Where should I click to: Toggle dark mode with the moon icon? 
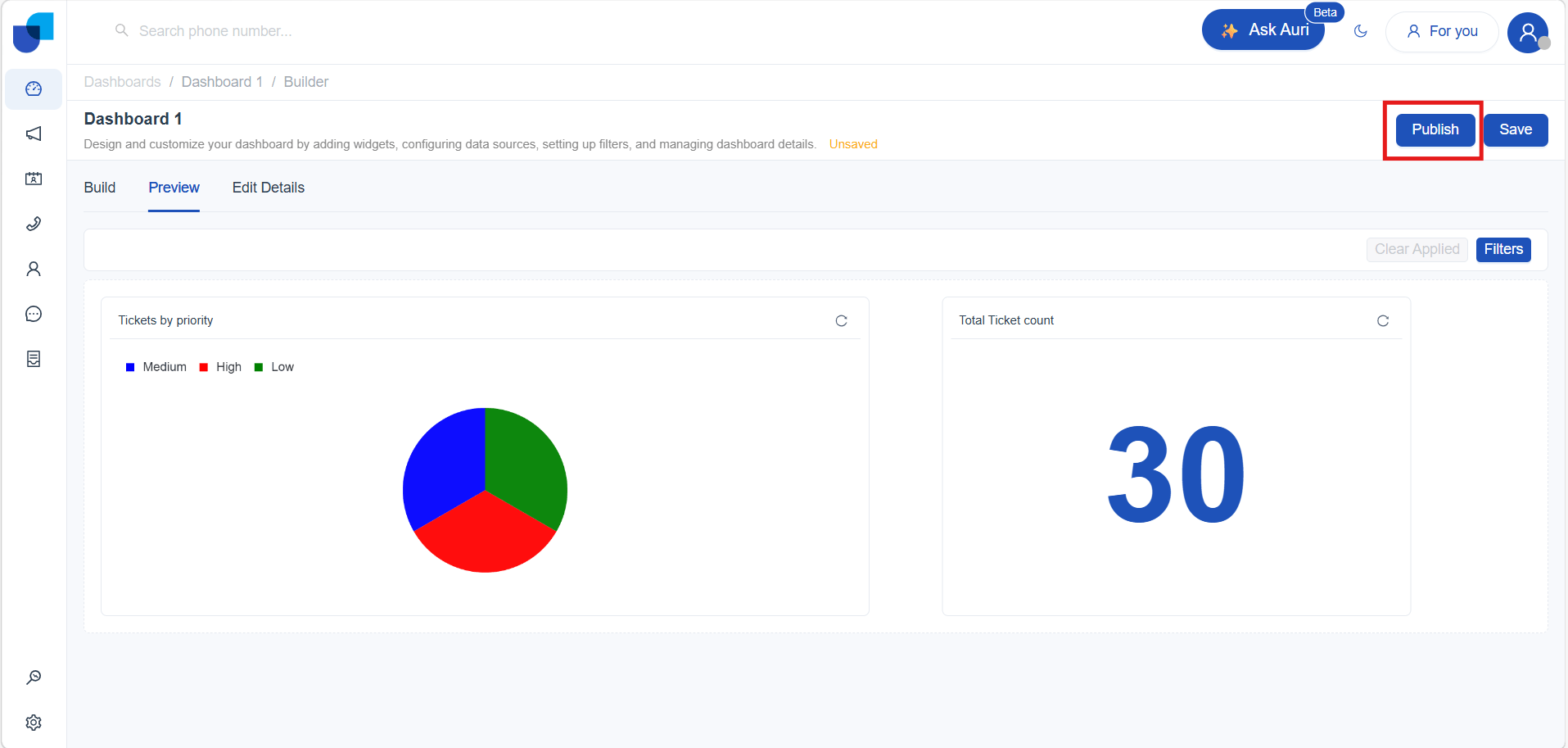1361,31
